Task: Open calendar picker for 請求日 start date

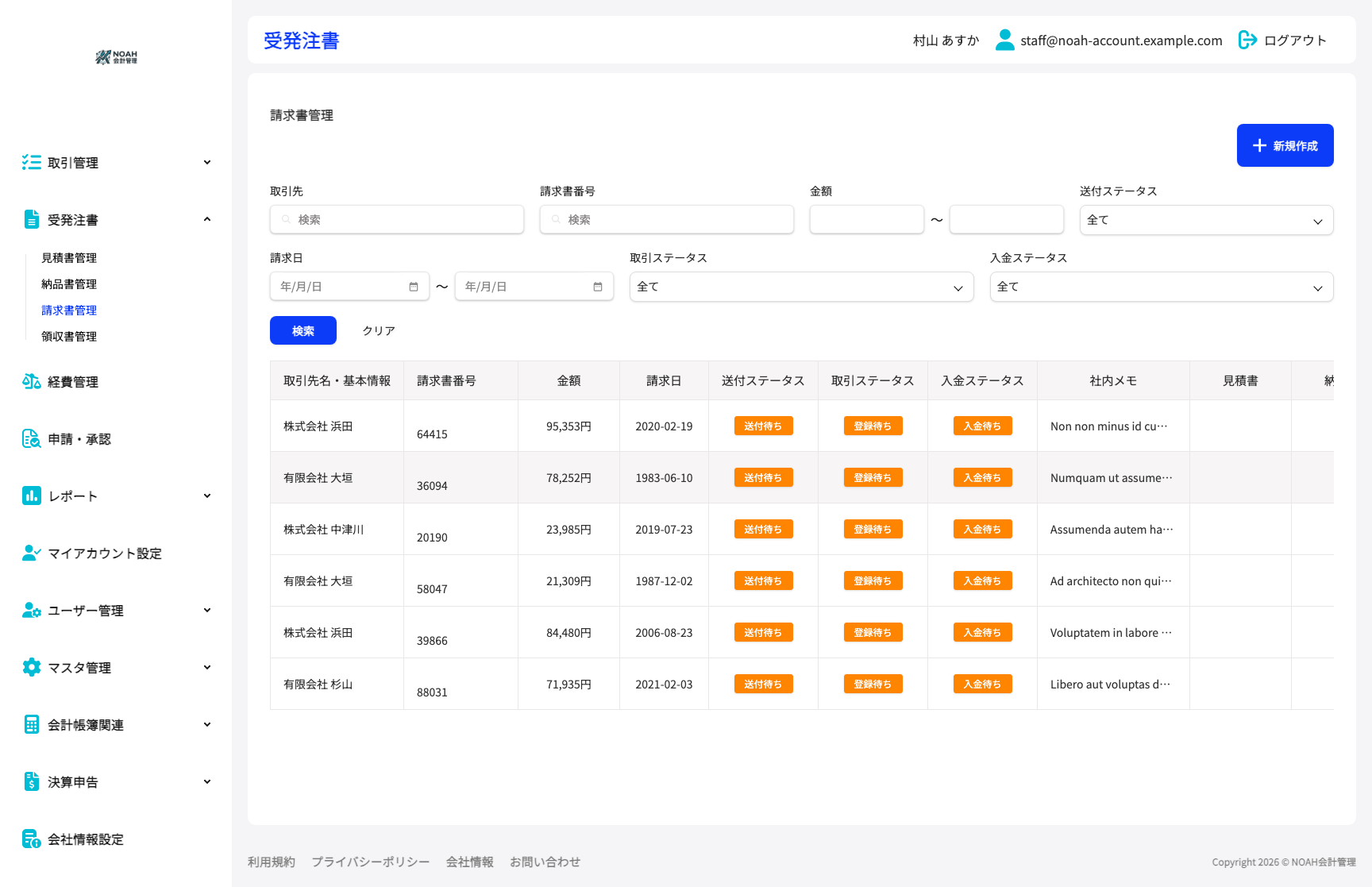Action: 414,287
